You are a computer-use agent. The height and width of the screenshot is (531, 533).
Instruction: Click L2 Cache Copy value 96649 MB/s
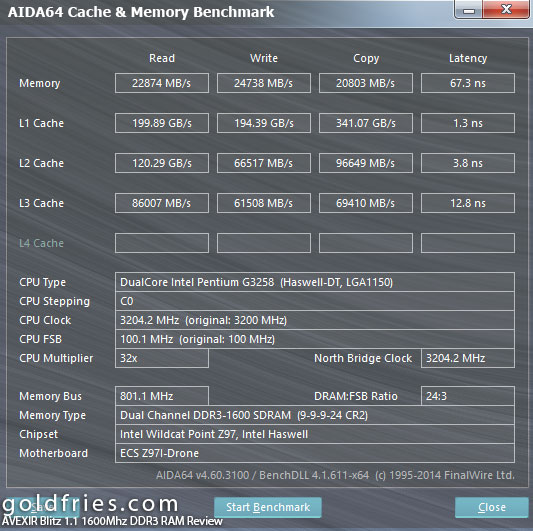pyautogui.click(x=366, y=163)
